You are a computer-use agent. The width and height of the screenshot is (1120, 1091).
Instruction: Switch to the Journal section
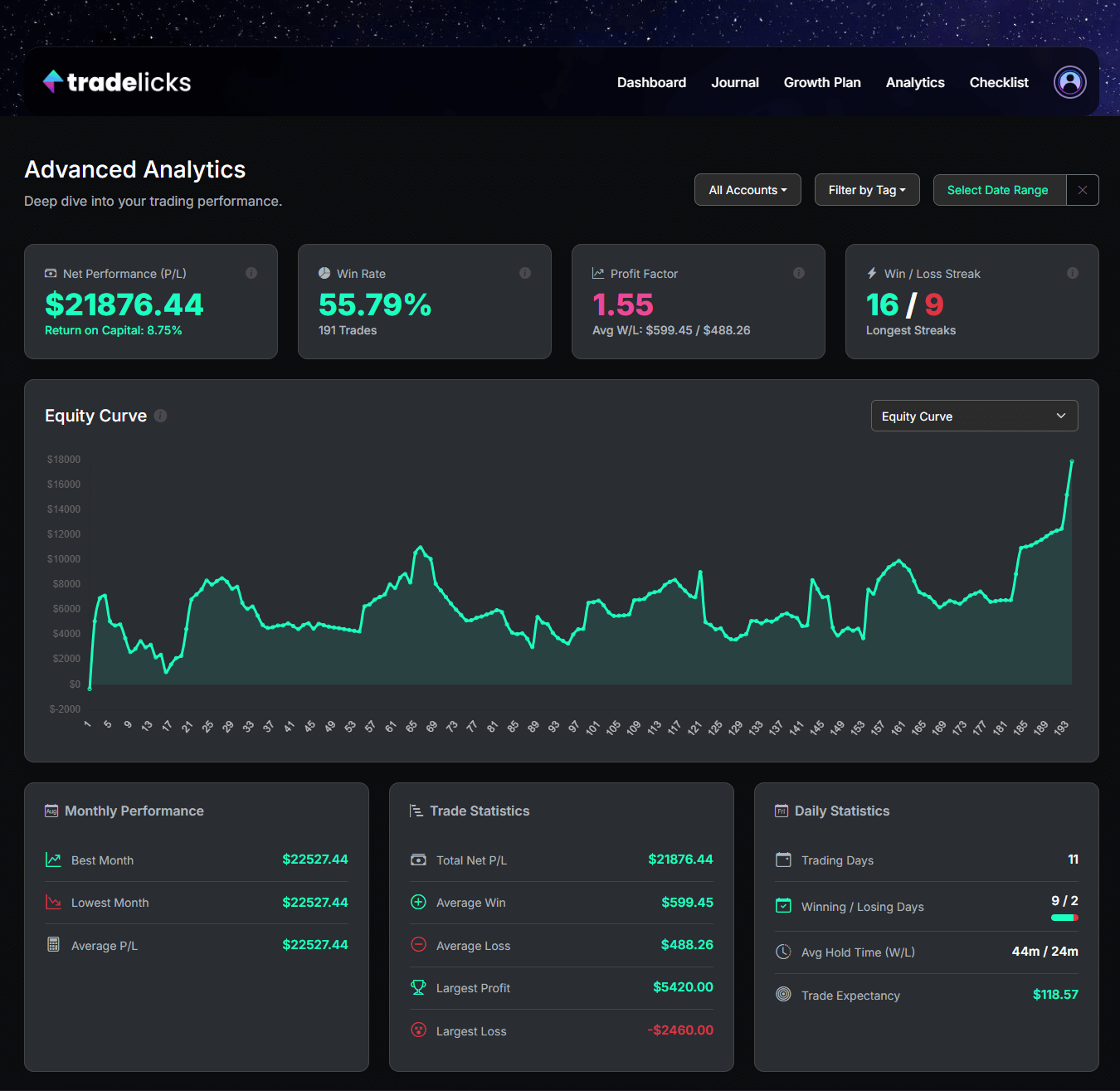(735, 82)
